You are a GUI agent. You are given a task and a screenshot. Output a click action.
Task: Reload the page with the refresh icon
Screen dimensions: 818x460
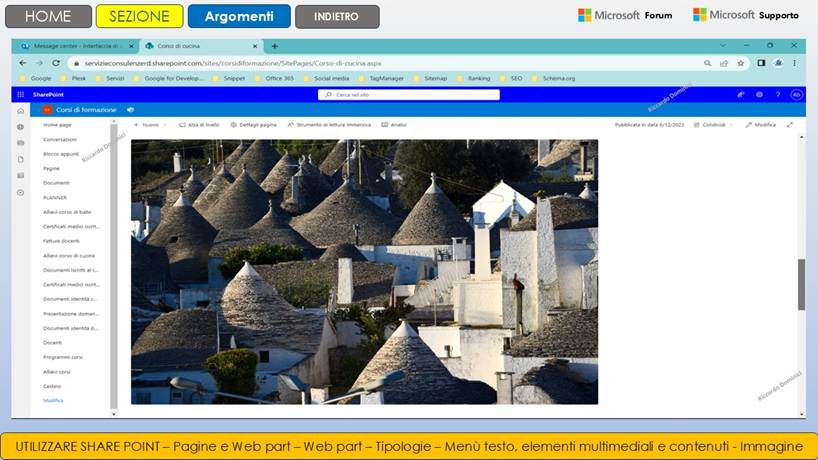coord(56,63)
